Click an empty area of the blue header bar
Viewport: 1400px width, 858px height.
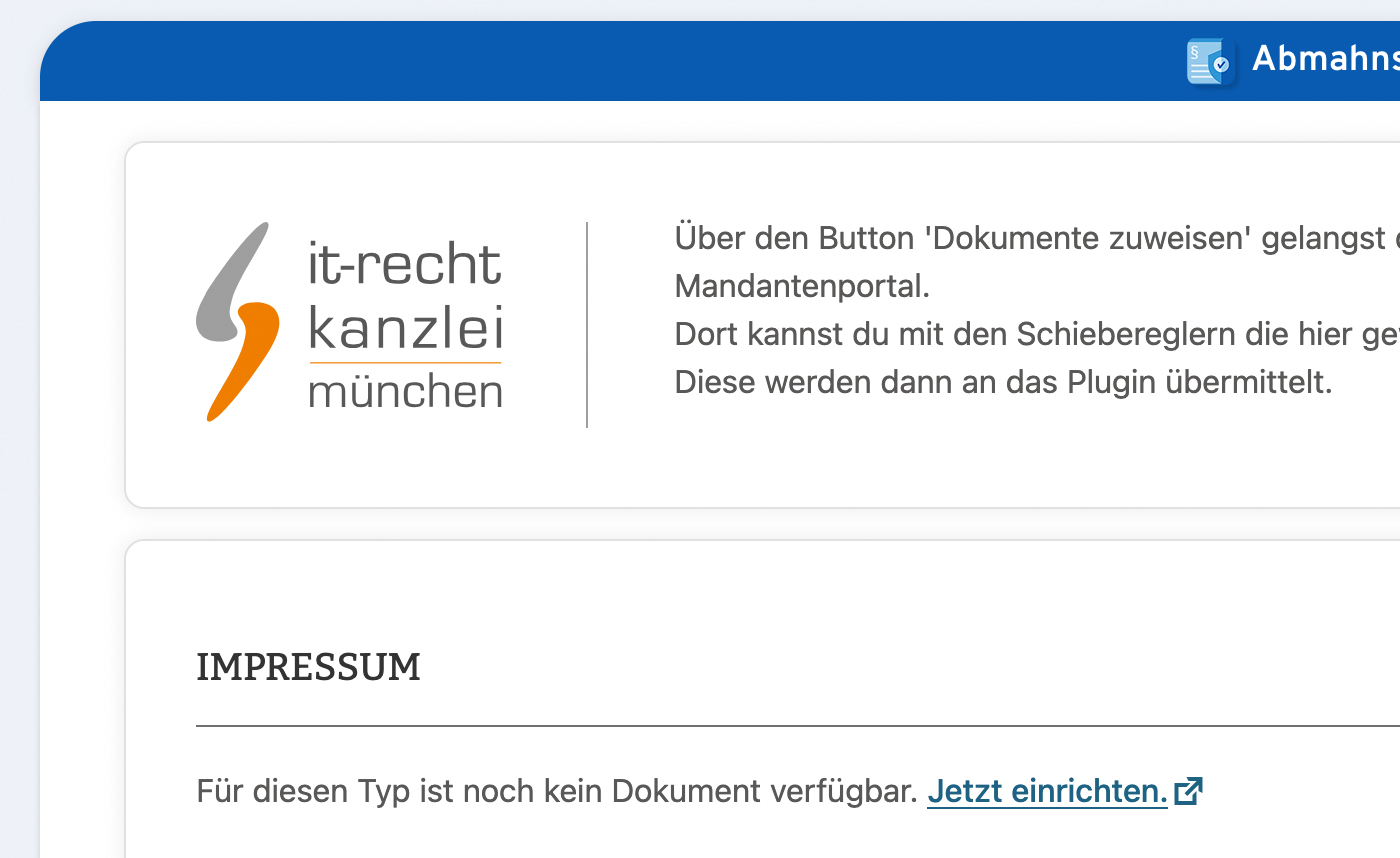pos(600,62)
